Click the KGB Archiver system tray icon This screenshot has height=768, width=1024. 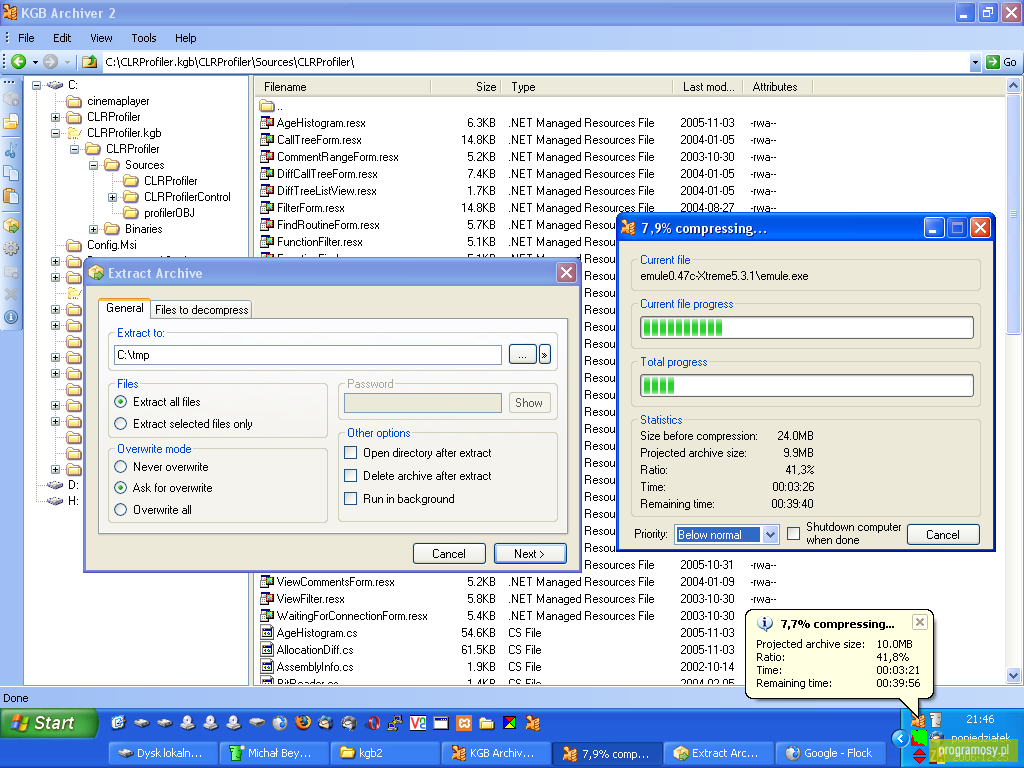tap(918, 720)
